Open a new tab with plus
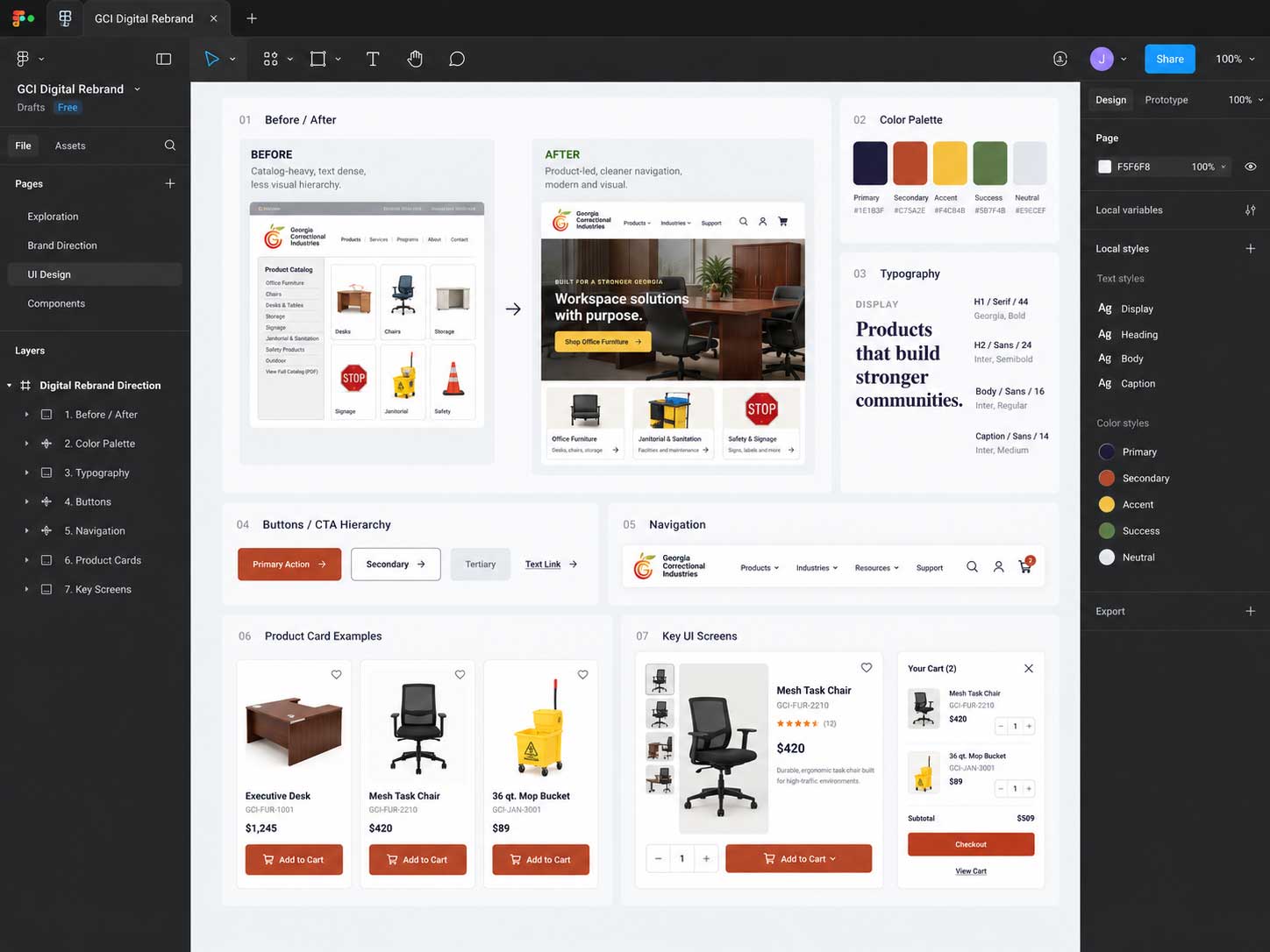Image resolution: width=1270 pixels, height=952 pixels. point(252,18)
